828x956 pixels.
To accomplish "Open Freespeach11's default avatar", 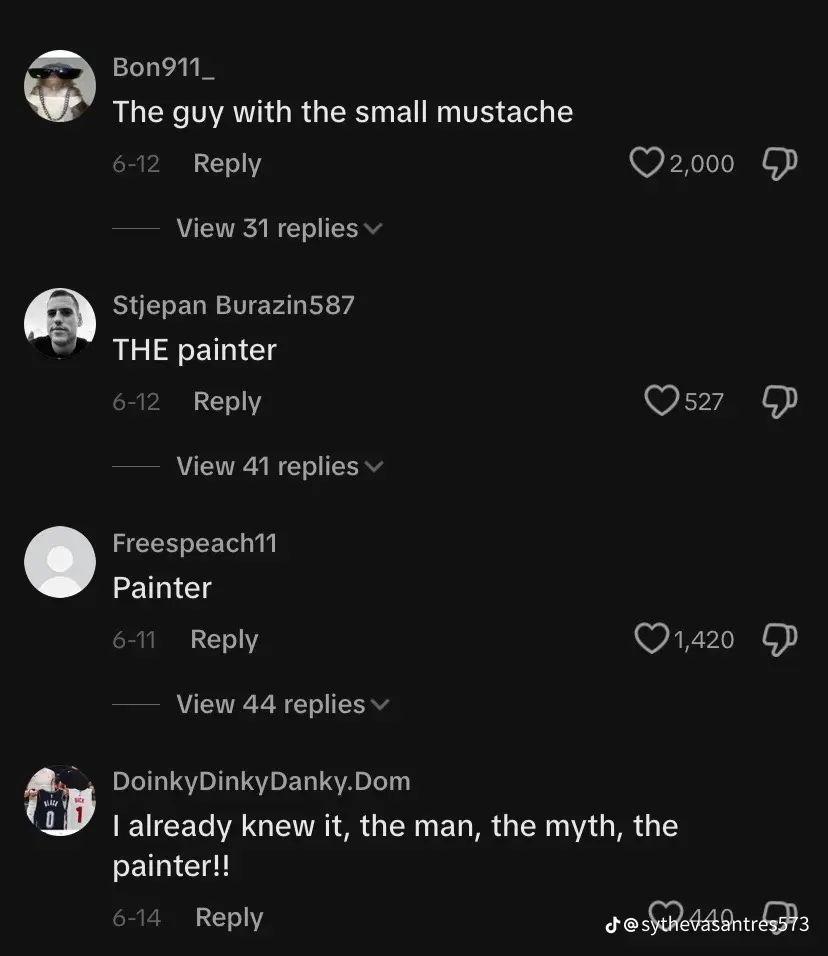I will click(60, 562).
